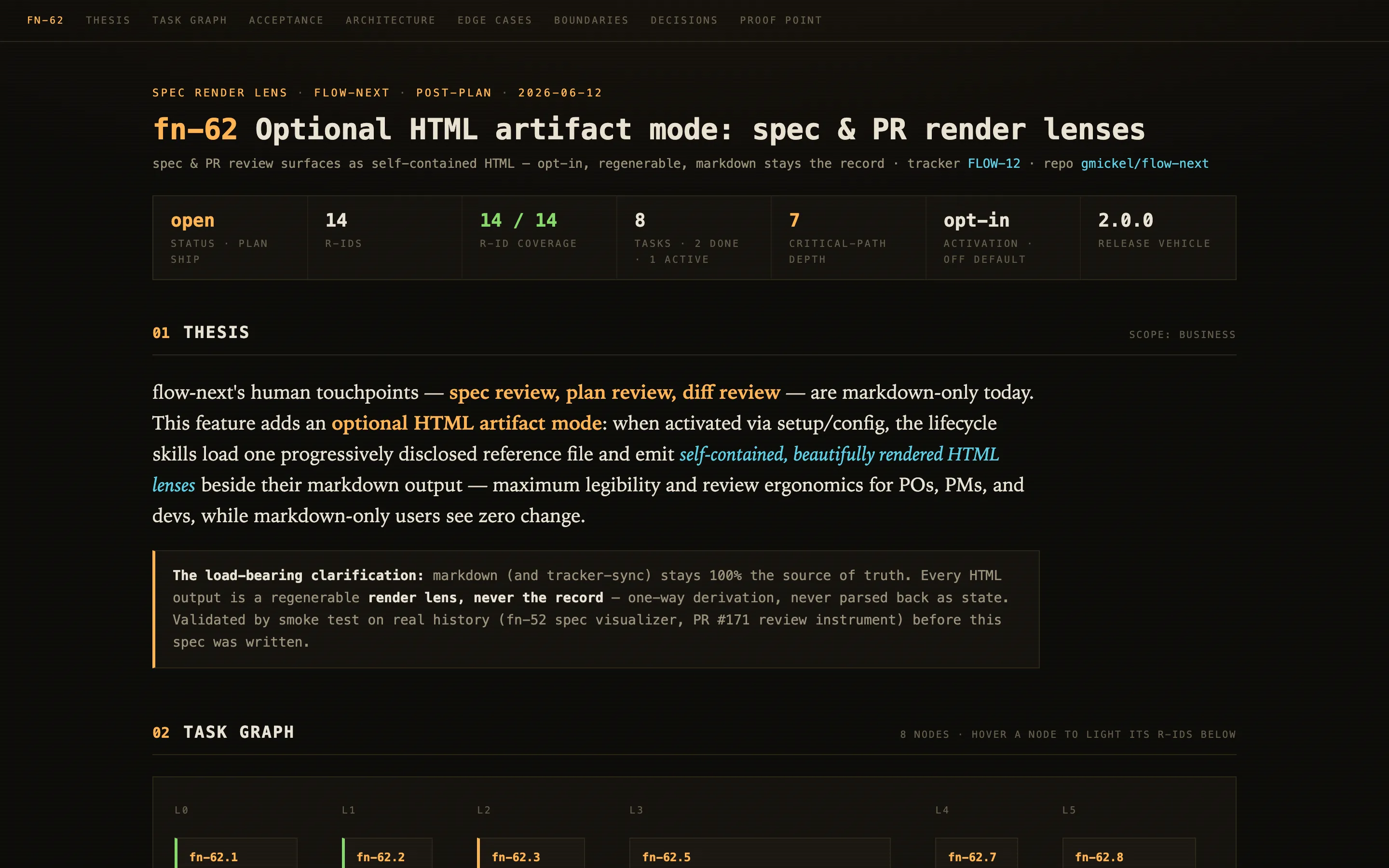Select the fn-62.2 task node

click(x=387, y=853)
